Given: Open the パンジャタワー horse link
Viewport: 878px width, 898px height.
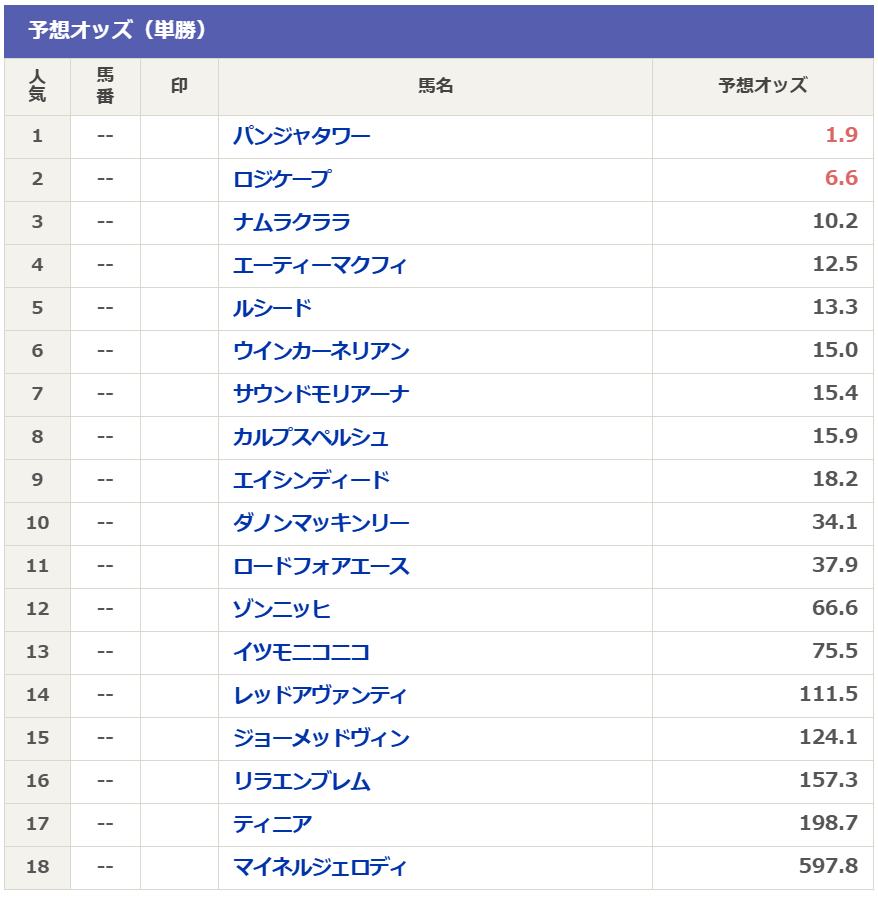Looking at the screenshot, I should pyautogui.click(x=301, y=136).
